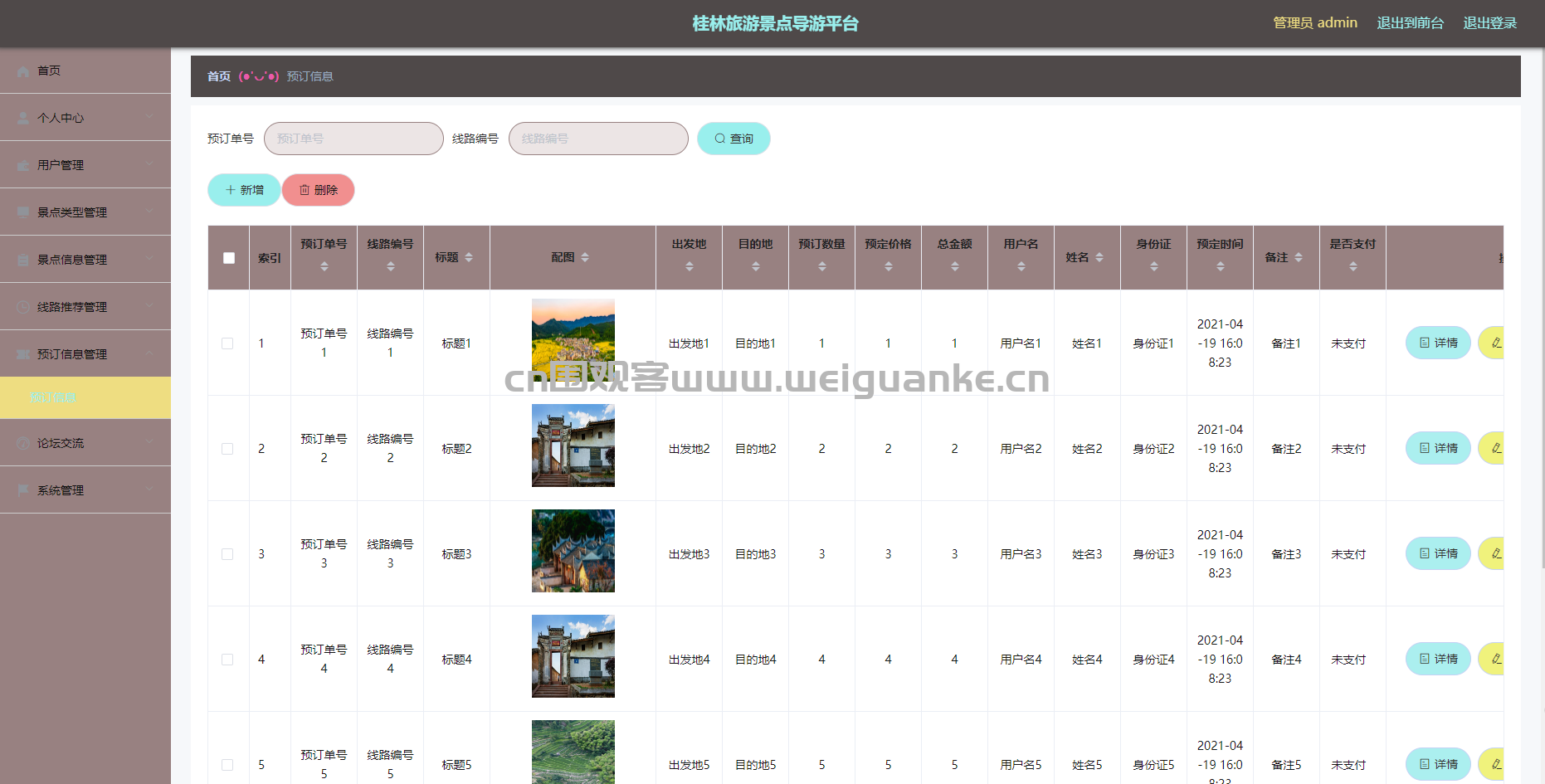Click the yellow edit pencil icon in row 1
1545x784 pixels.
coord(1496,343)
